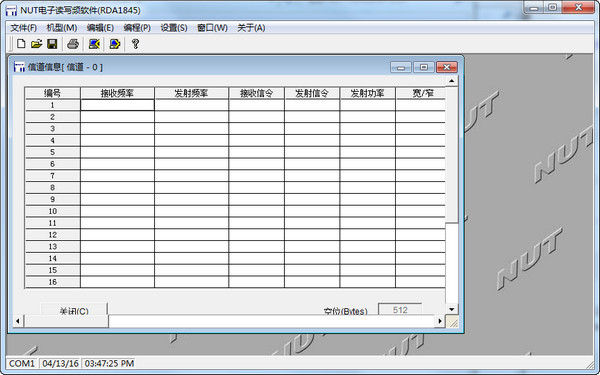Click the COM1 status bar entry
Screen dimensions: 600x375
coord(22,363)
